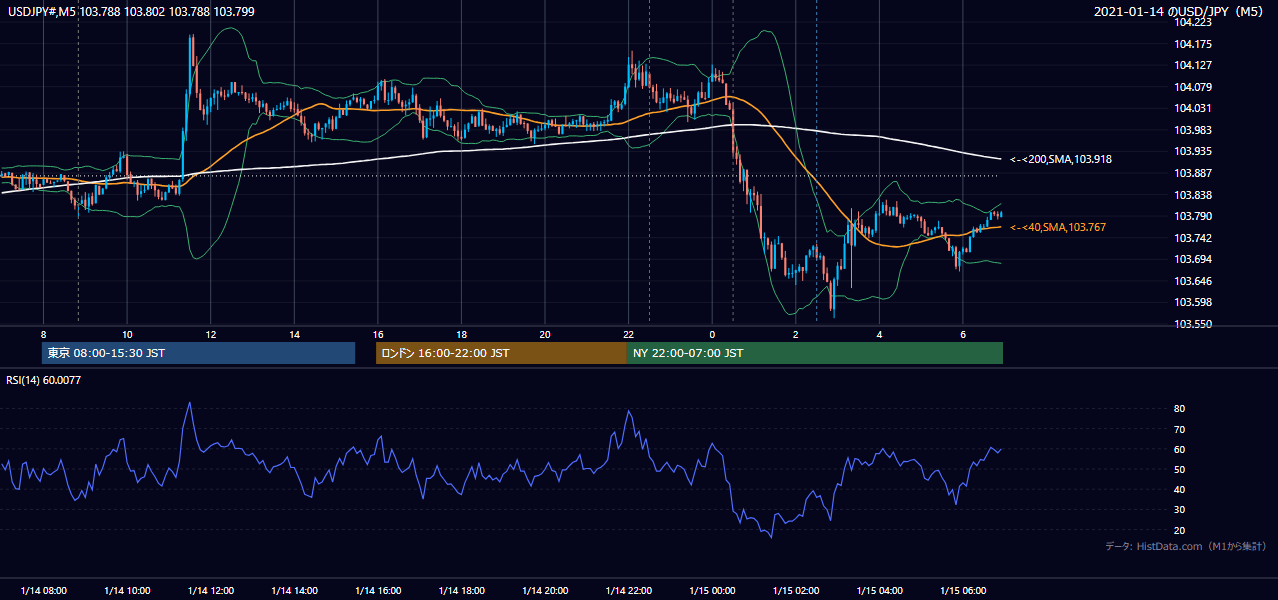Click the 1/14 10:00 time label
The height and width of the screenshot is (600, 1278).
(x=127, y=591)
